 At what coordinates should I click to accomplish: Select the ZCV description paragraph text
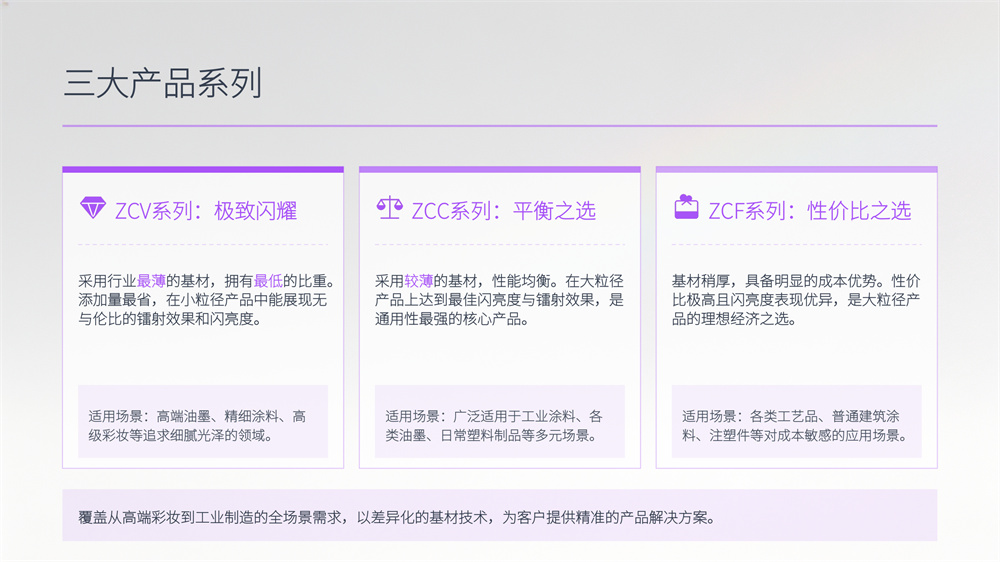click(207, 300)
